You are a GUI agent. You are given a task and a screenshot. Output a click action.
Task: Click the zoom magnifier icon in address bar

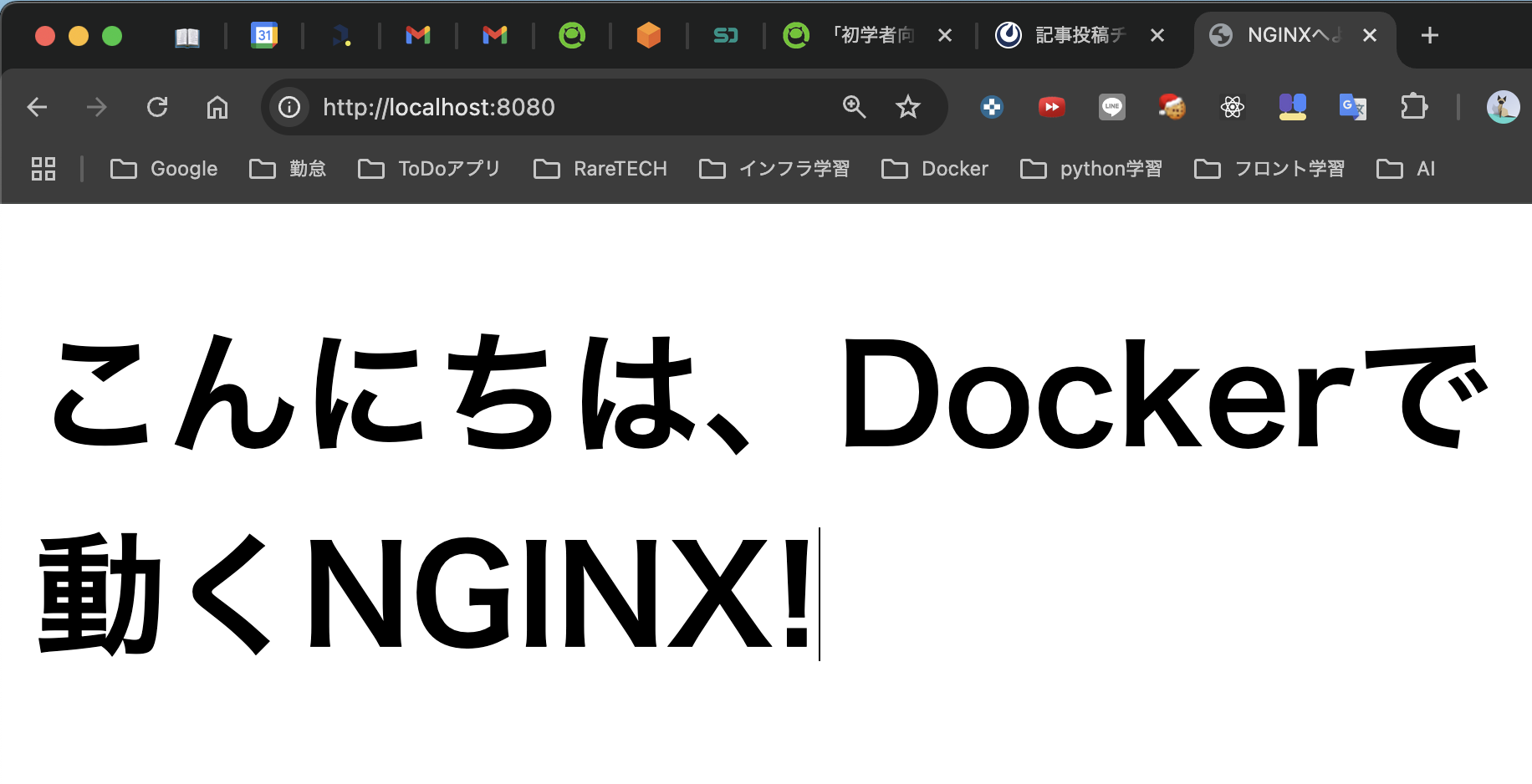(x=854, y=107)
